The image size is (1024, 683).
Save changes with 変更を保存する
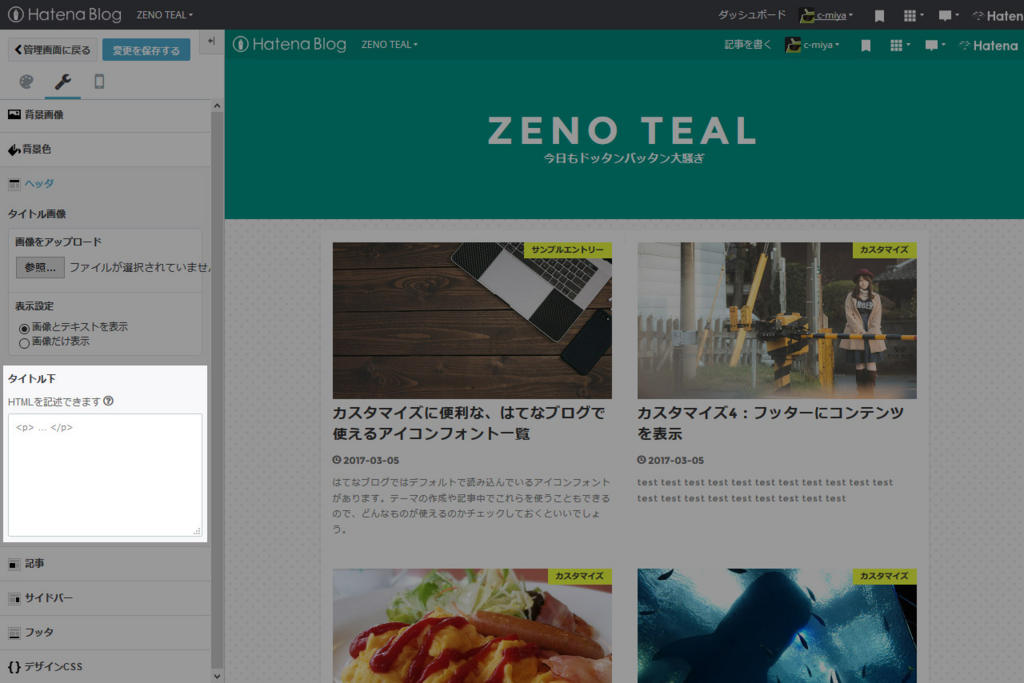[146, 50]
